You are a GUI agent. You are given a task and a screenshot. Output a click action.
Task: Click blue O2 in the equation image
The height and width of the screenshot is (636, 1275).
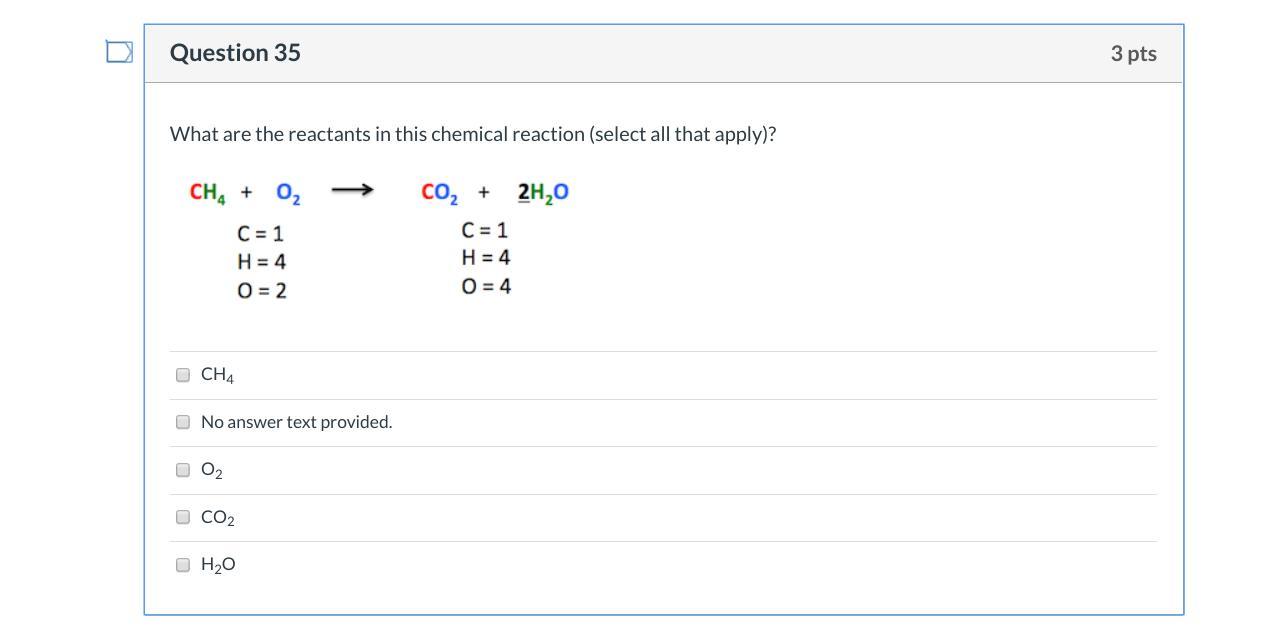click(x=288, y=192)
